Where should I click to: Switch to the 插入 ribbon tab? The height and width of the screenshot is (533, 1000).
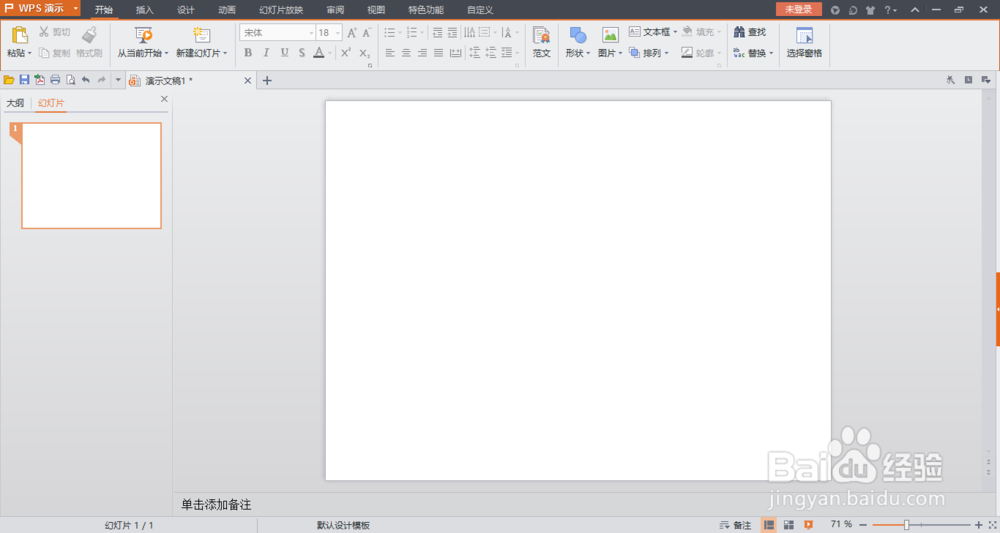pos(145,10)
